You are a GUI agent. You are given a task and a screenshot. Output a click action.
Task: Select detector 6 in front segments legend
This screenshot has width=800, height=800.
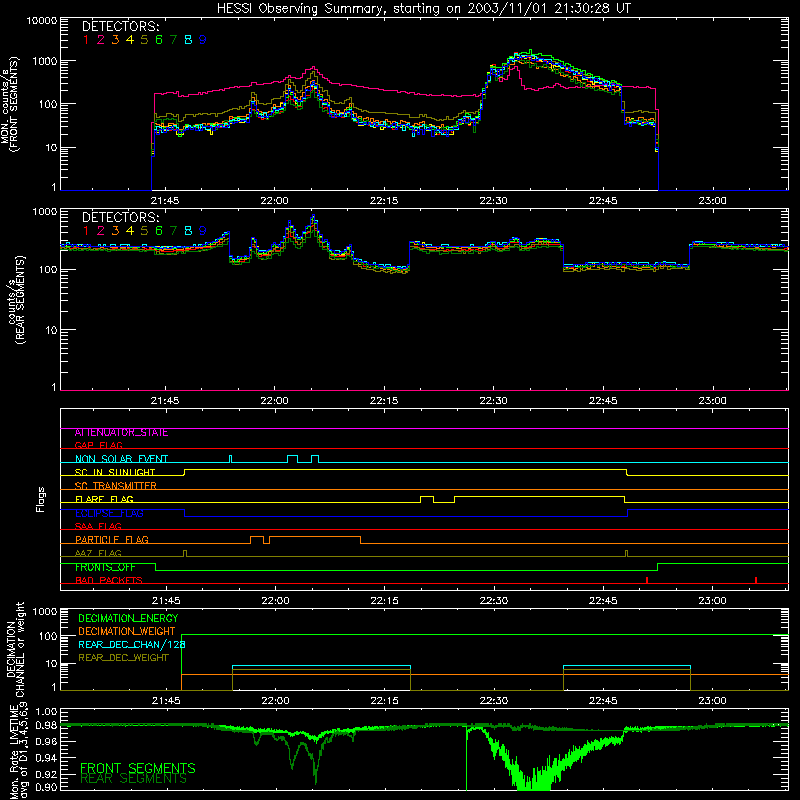(x=159, y=40)
